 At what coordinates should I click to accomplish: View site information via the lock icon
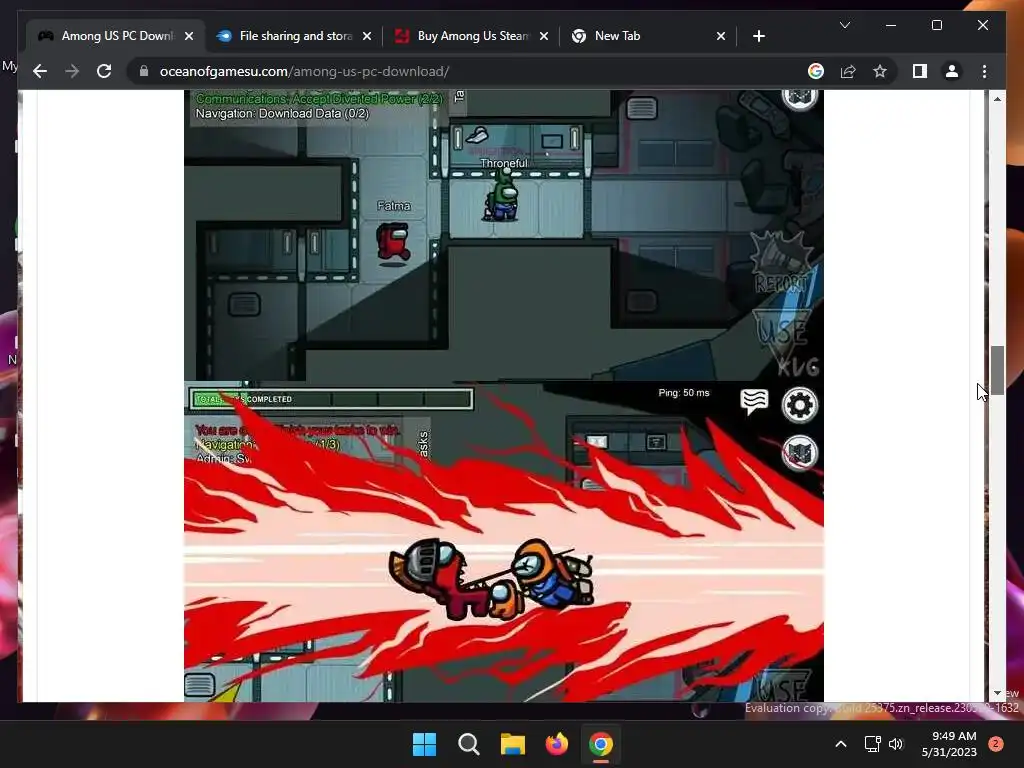(144, 71)
